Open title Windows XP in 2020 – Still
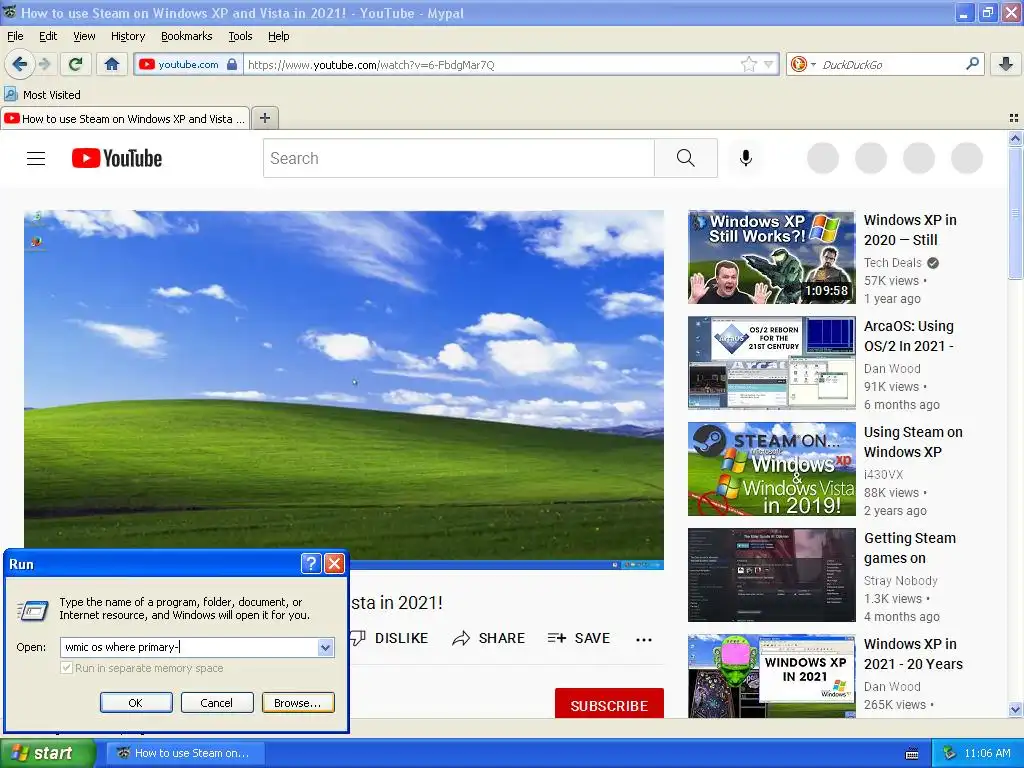The image size is (1024, 768). 910,230
